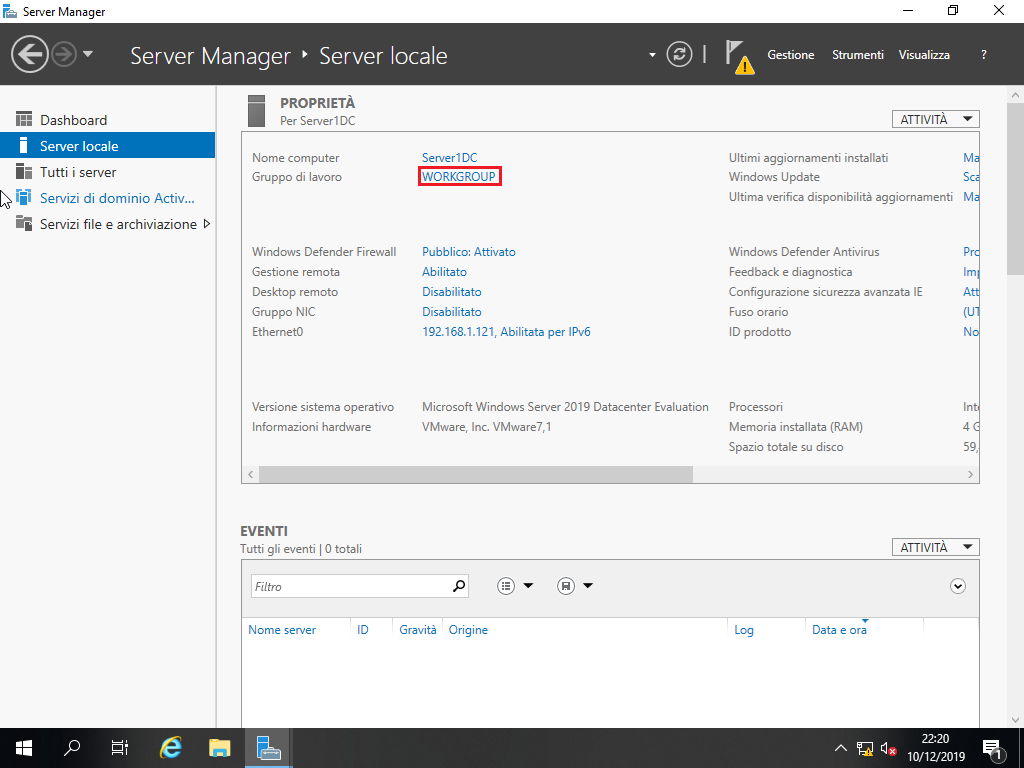The image size is (1024, 768).
Task: Open the Proprietà ATTIVITÀ dropdown
Action: pyautogui.click(x=936, y=120)
